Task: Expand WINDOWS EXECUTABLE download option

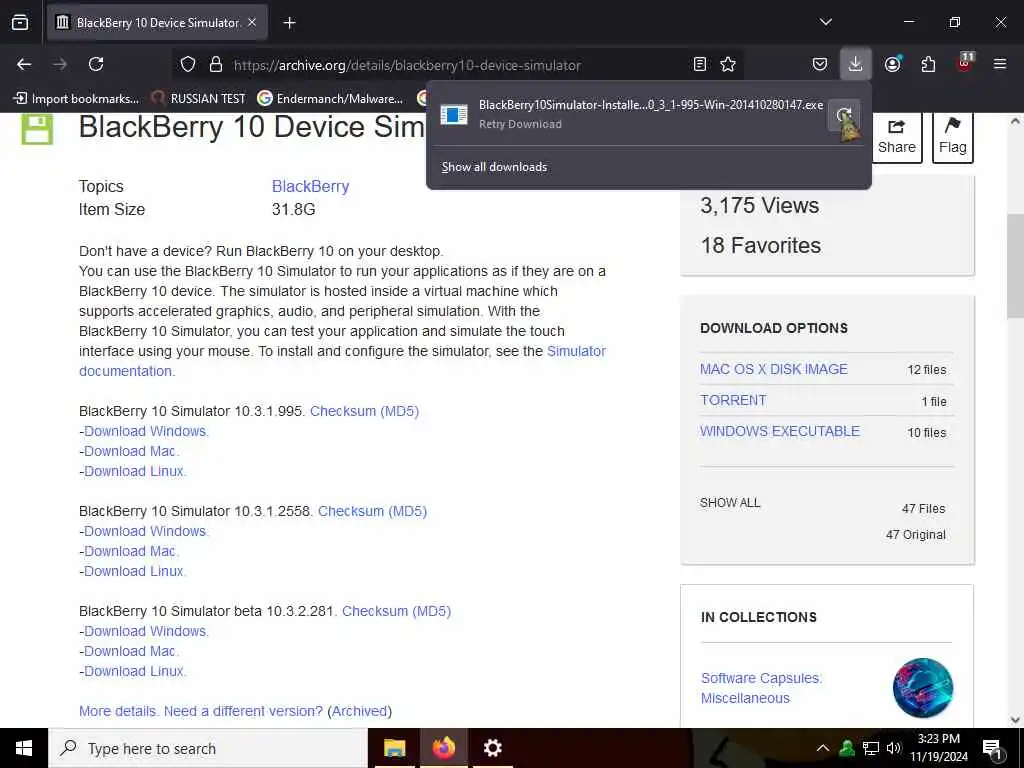Action: [780, 431]
